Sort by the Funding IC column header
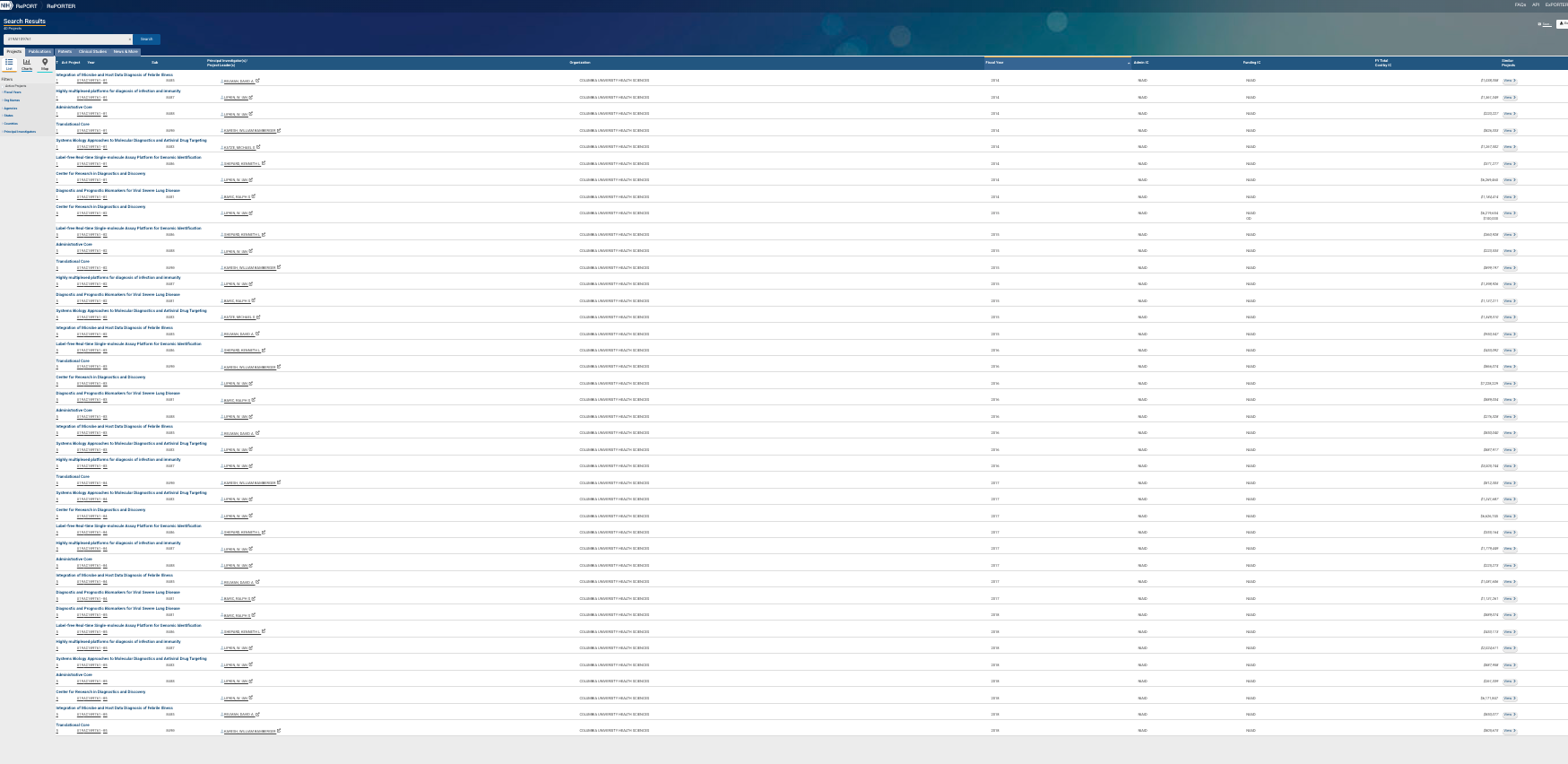The width and height of the screenshot is (1568, 764). (1252, 63)
